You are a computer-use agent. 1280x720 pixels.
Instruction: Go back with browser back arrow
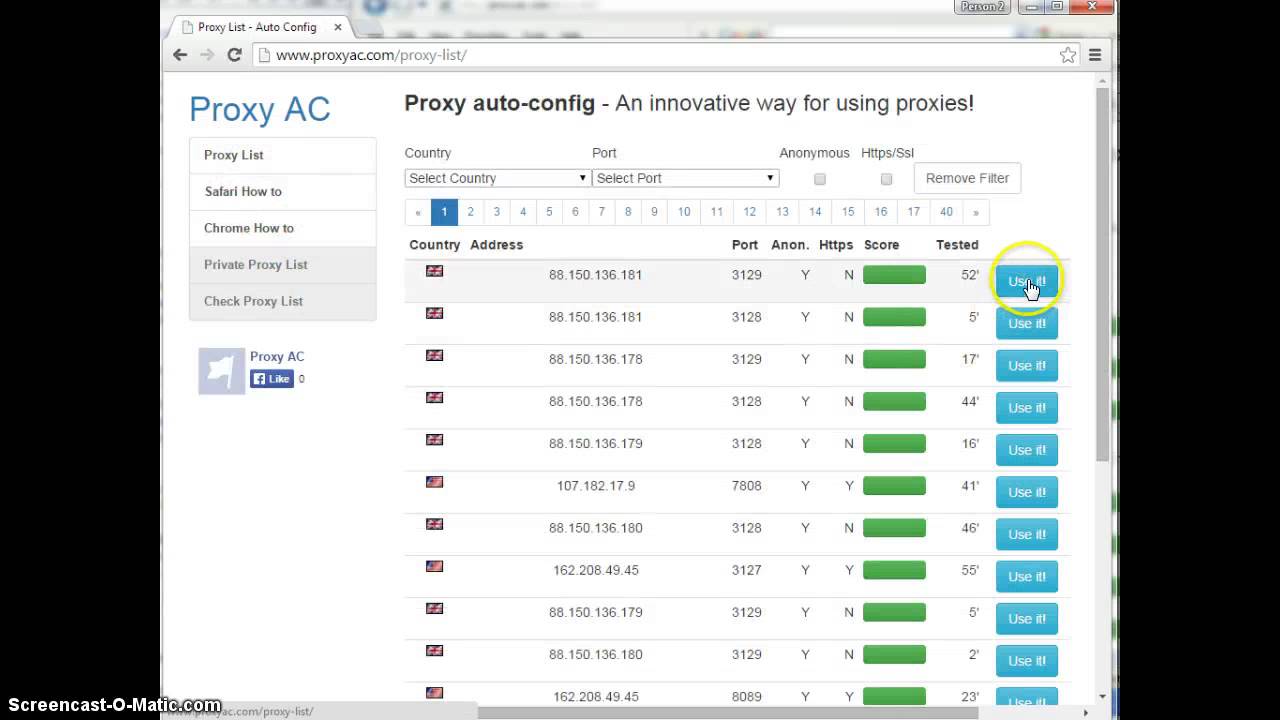pyautogui.click(x=180, y=55)
